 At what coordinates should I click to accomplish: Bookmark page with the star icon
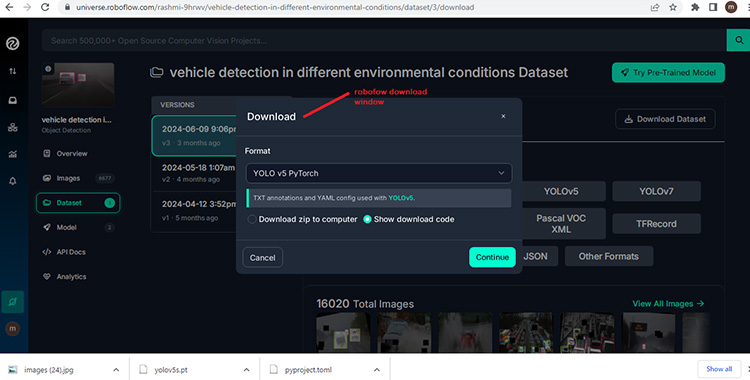click(x=673, y=7)
